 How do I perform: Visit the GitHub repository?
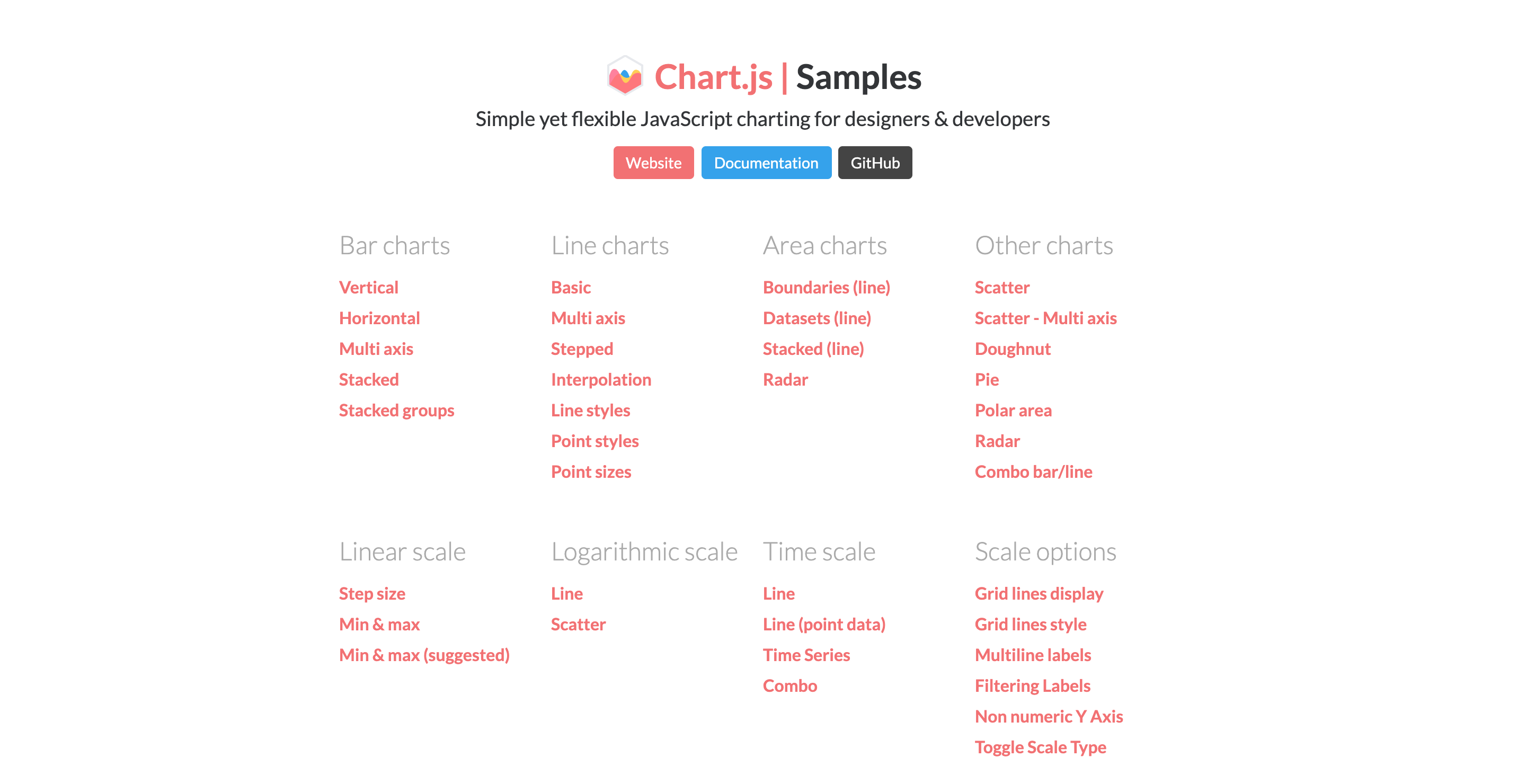tap(875, 162)
